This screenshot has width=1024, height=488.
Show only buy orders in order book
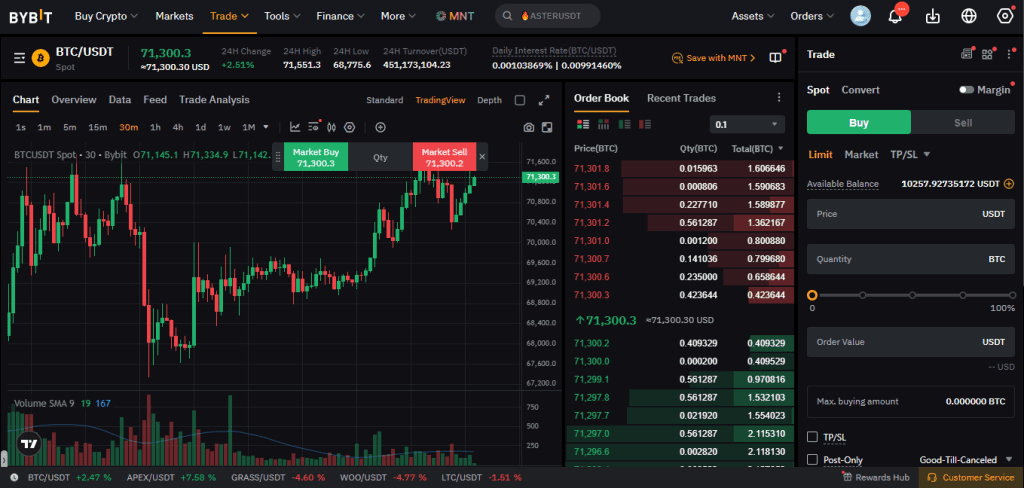[624, 123]
